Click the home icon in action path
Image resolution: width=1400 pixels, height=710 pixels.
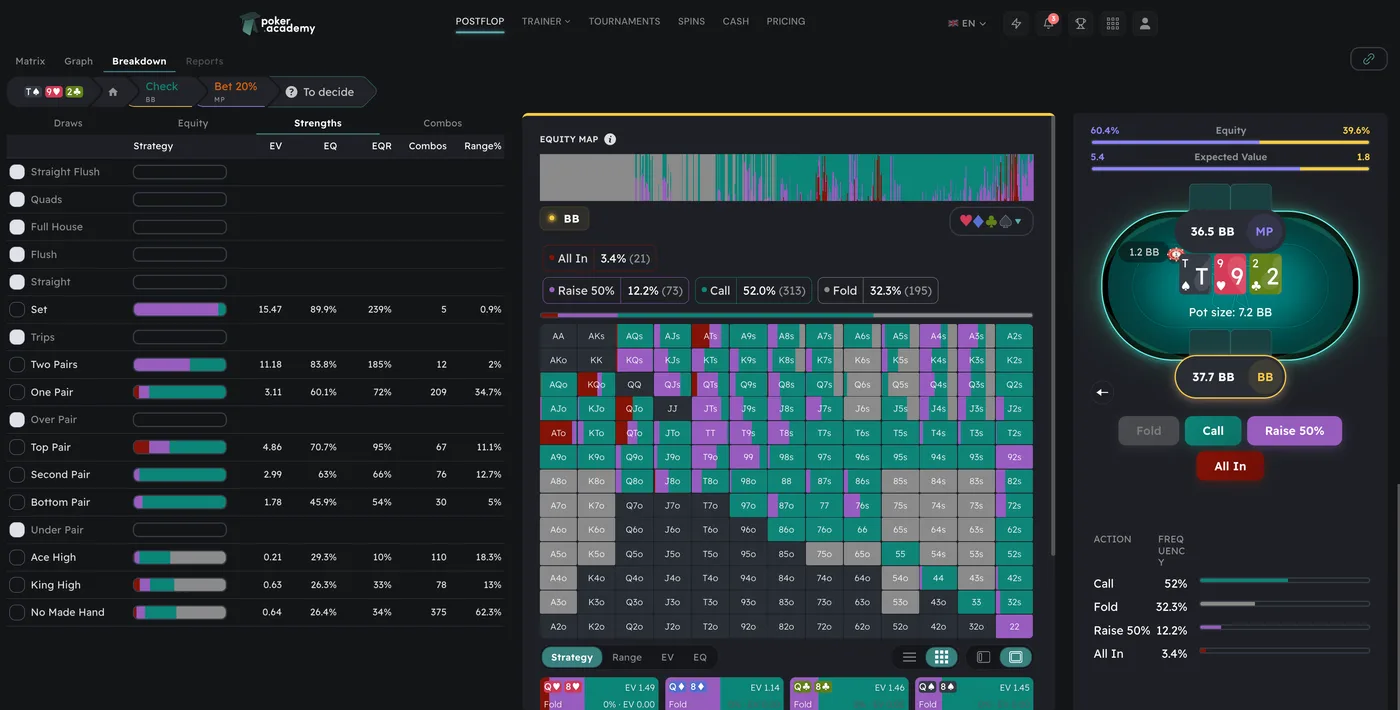point(113,92)
